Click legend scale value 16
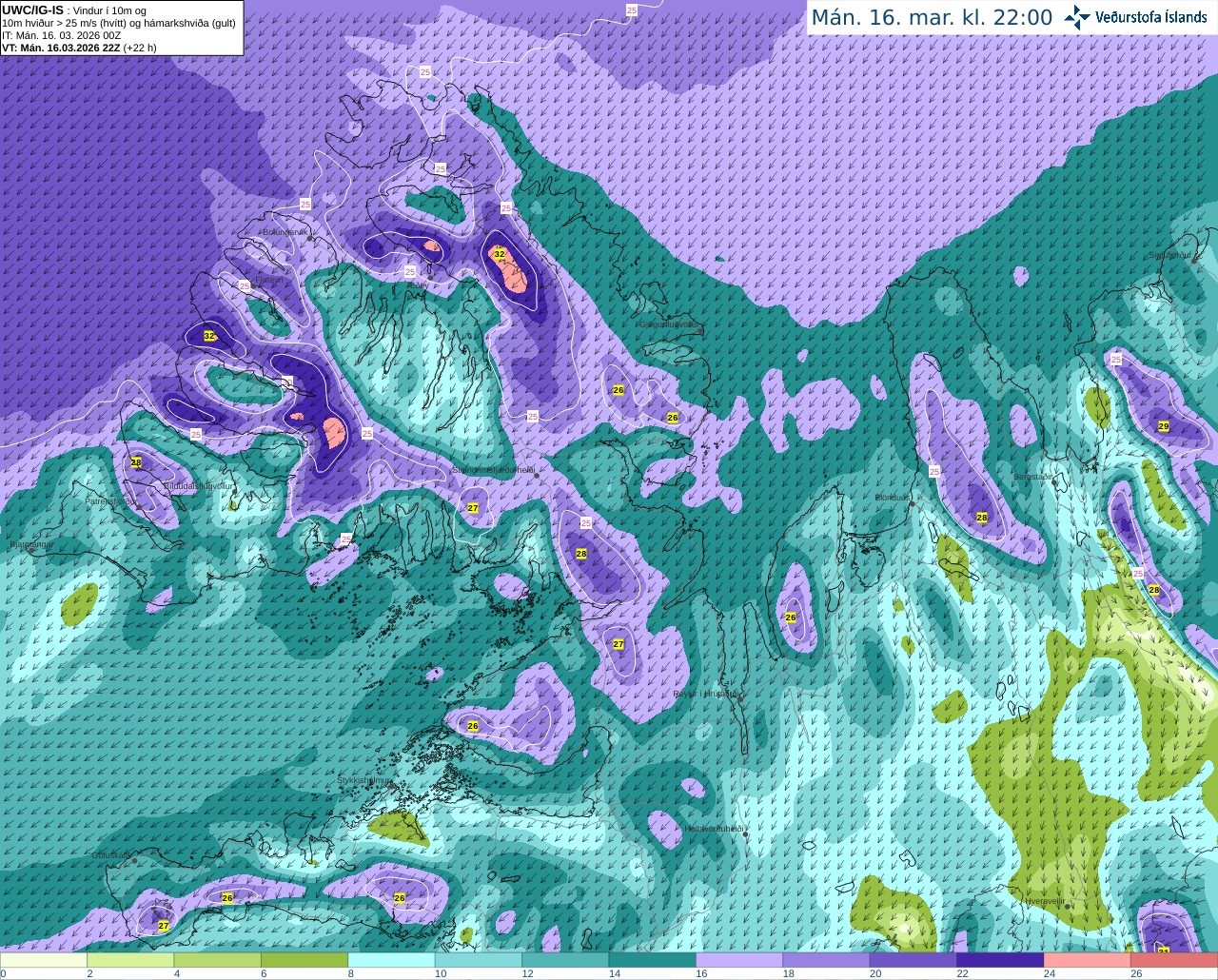 pyautogui.click(x=701, y=973)
